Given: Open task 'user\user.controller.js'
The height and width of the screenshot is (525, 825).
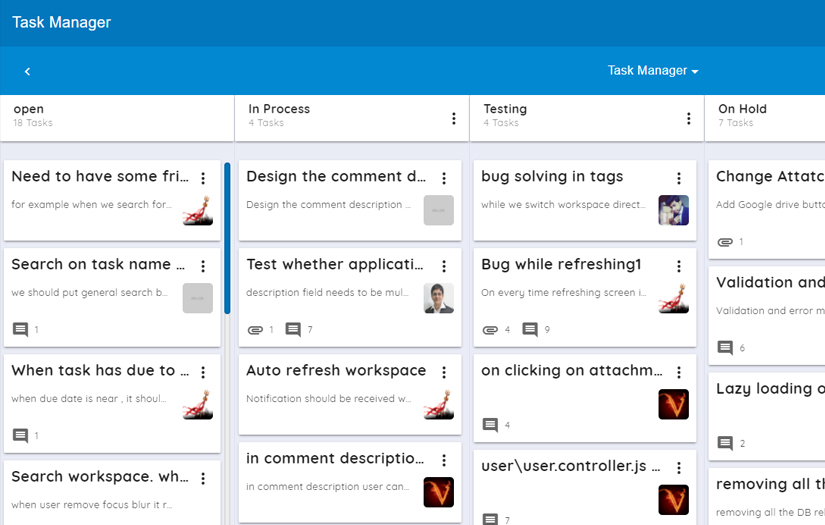Looking at the screenshot, I should point(570,466).
